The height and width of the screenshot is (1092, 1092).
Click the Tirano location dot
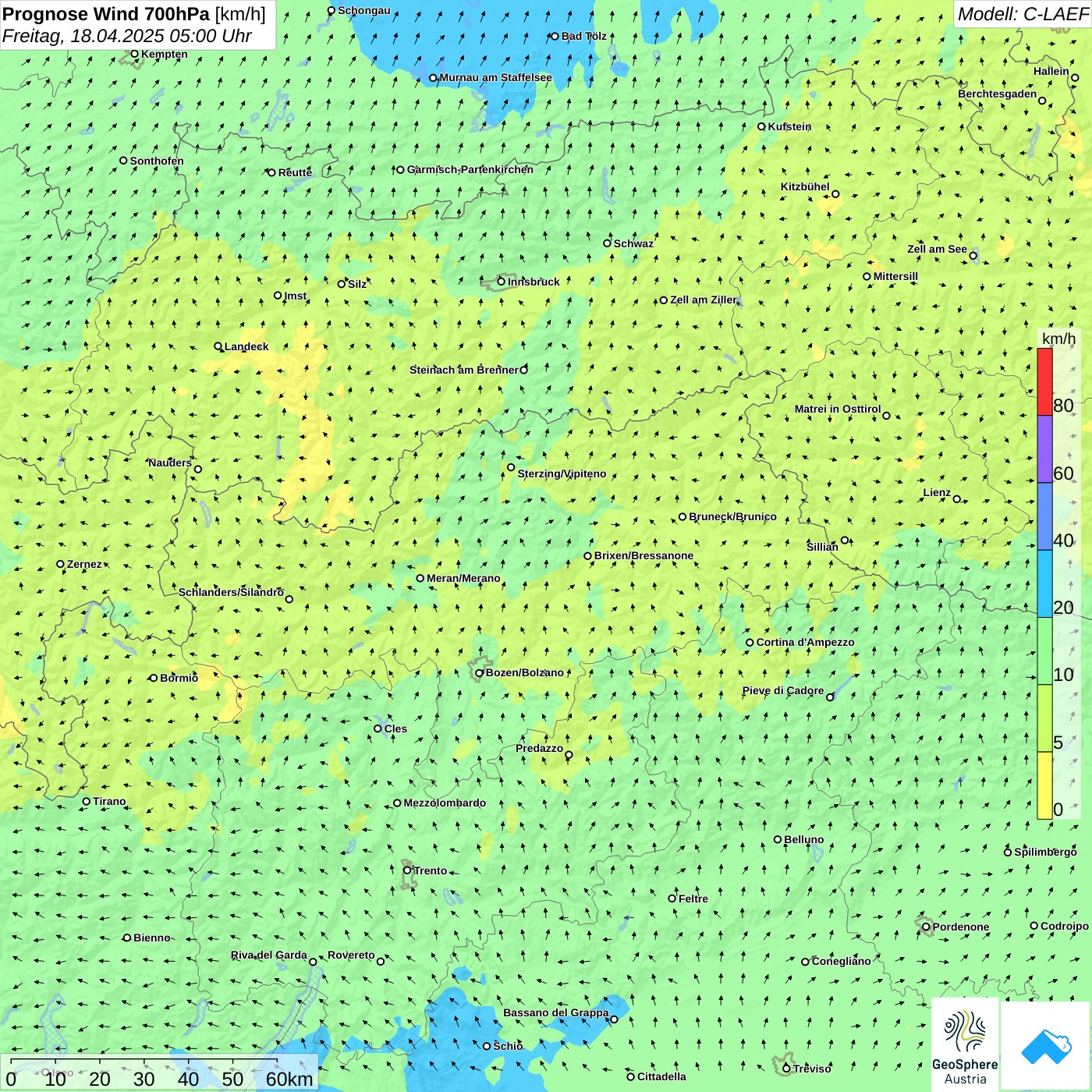pyautogui.click(x=87, y=801)
